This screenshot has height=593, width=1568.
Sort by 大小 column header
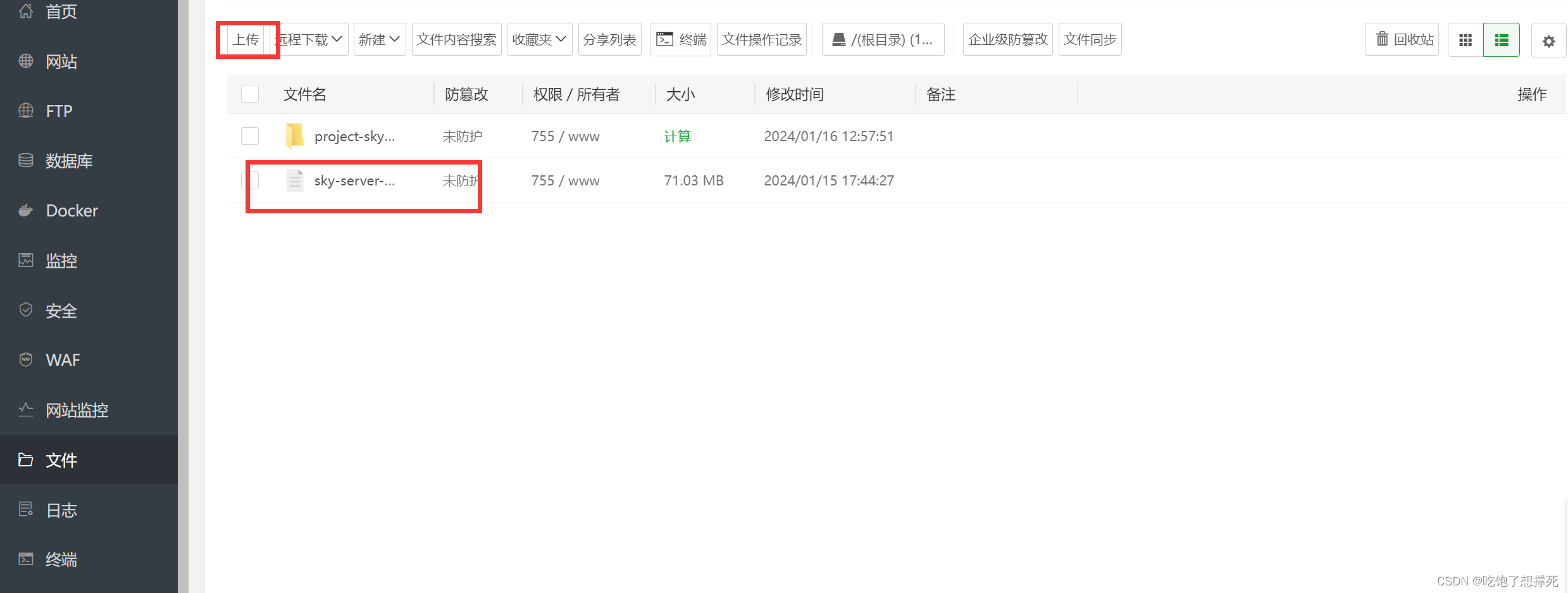(680, 94)
